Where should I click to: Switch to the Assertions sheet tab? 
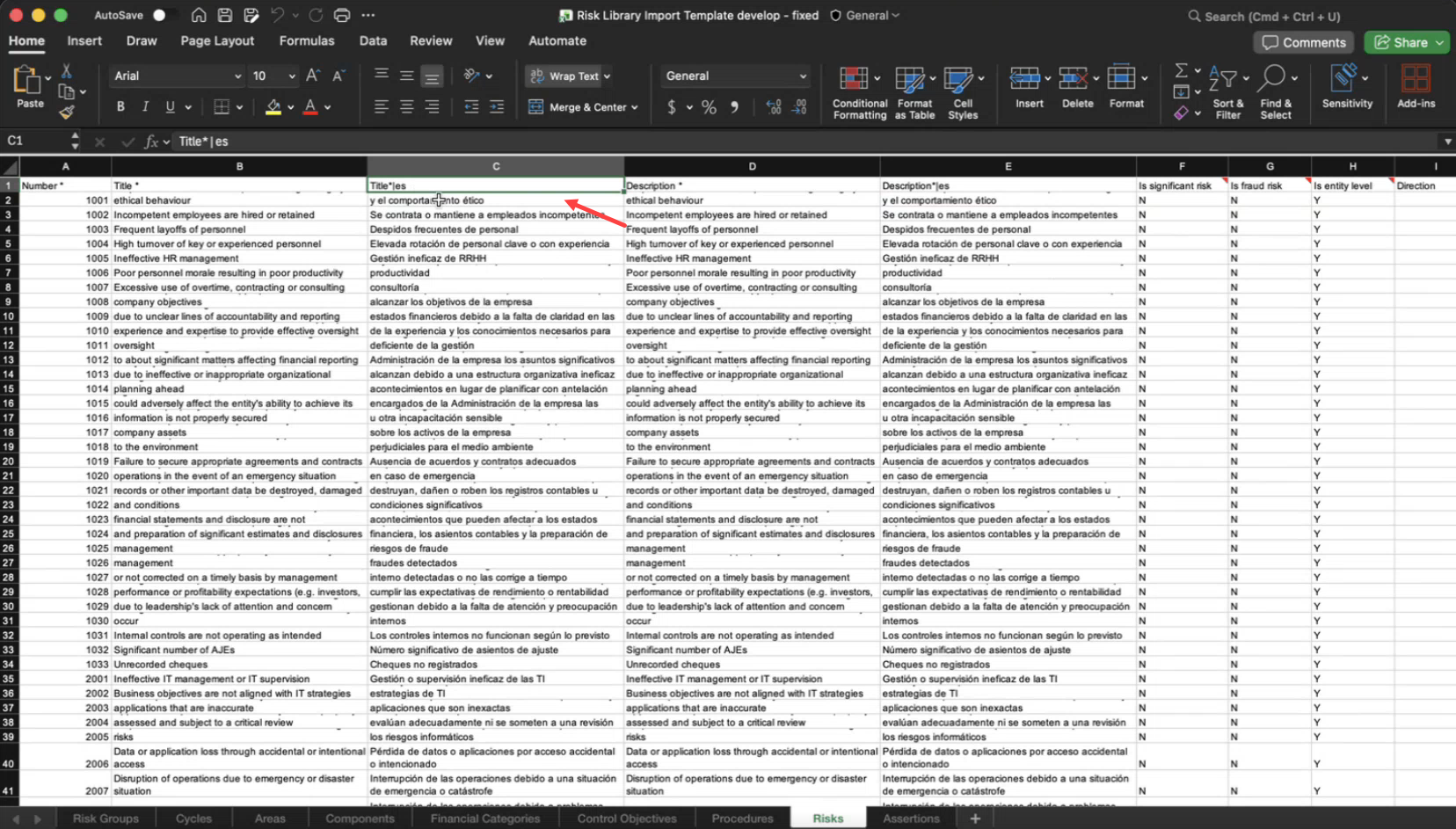pos(911,818)
